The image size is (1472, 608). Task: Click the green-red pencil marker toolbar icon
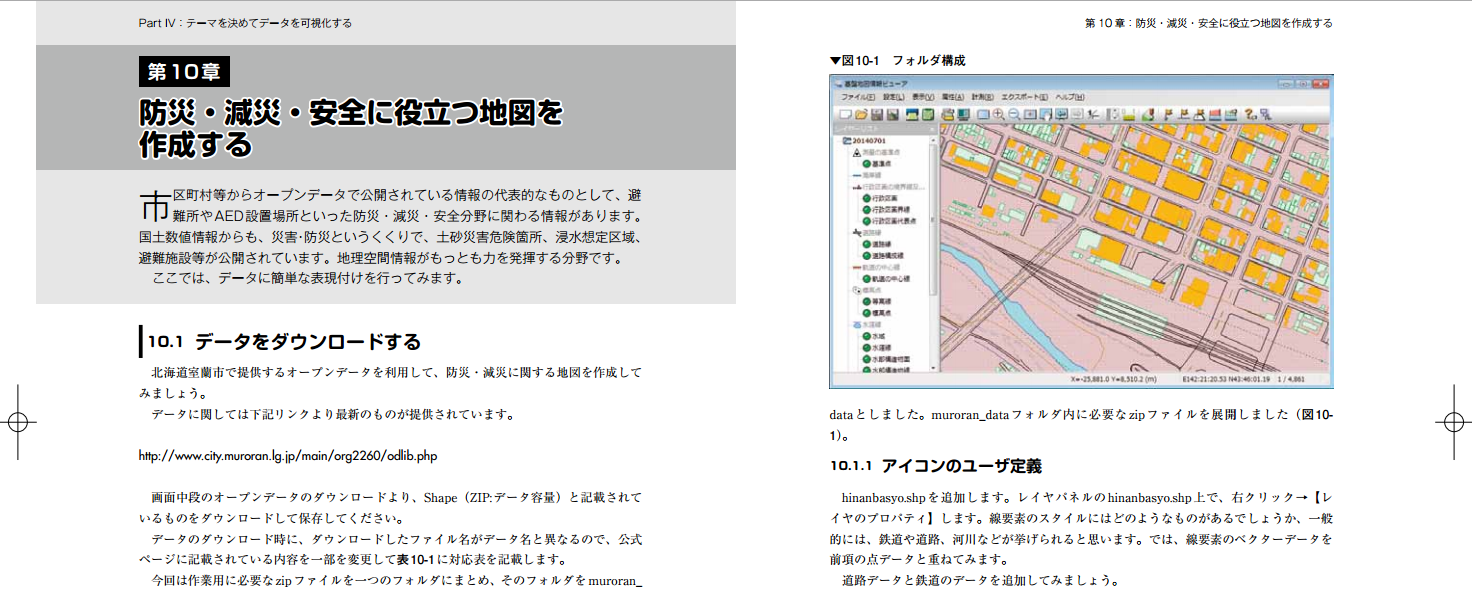tap(1148, 114)
